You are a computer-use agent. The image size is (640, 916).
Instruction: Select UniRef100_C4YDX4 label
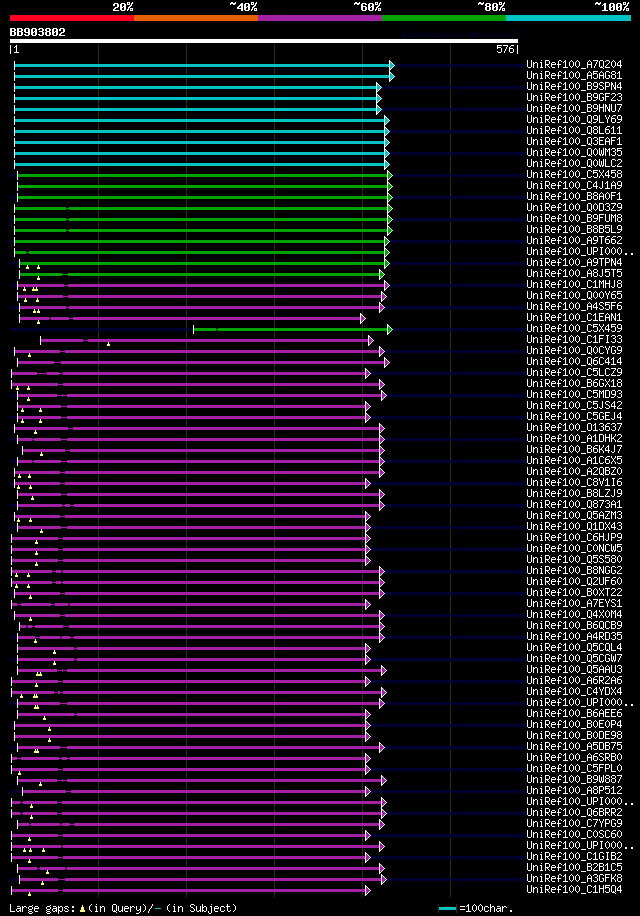(574, 691)
